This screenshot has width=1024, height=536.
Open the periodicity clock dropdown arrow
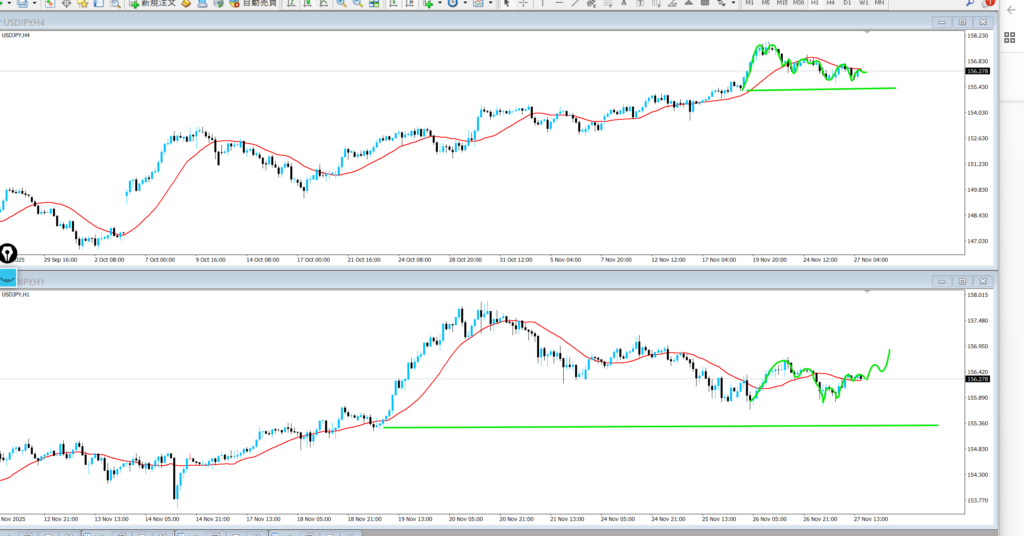click(x=465, y=4)
